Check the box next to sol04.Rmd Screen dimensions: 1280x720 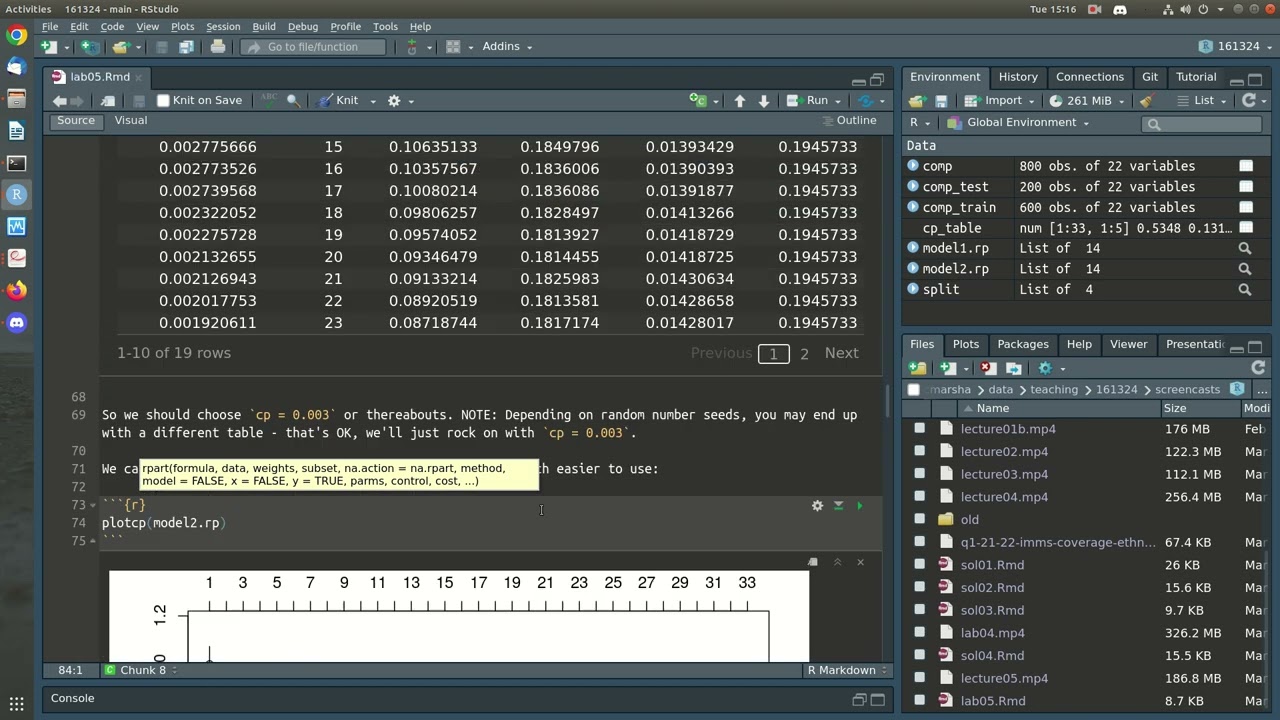pyautogui.click(x=920, y=655)
